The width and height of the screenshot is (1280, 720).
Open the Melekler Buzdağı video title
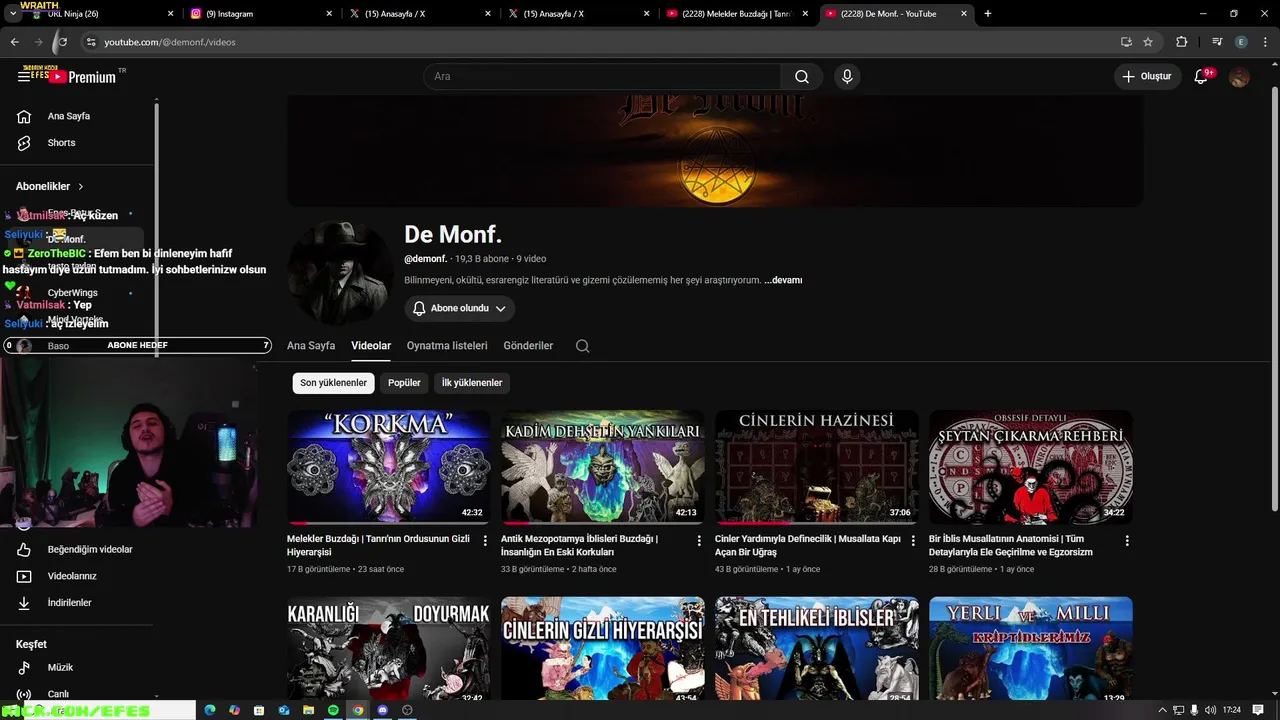378,545
